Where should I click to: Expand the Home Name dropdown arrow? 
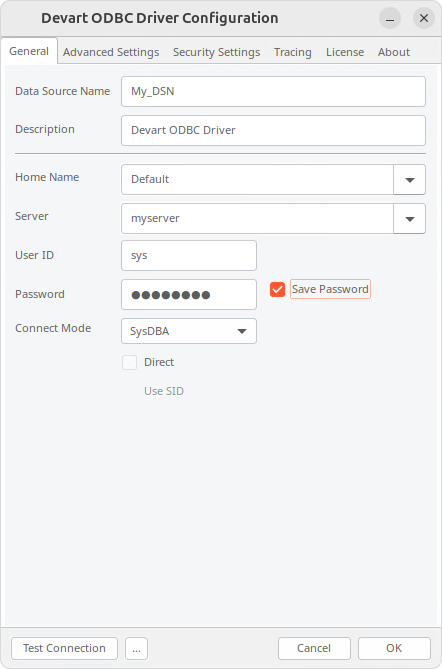(410, 180)
